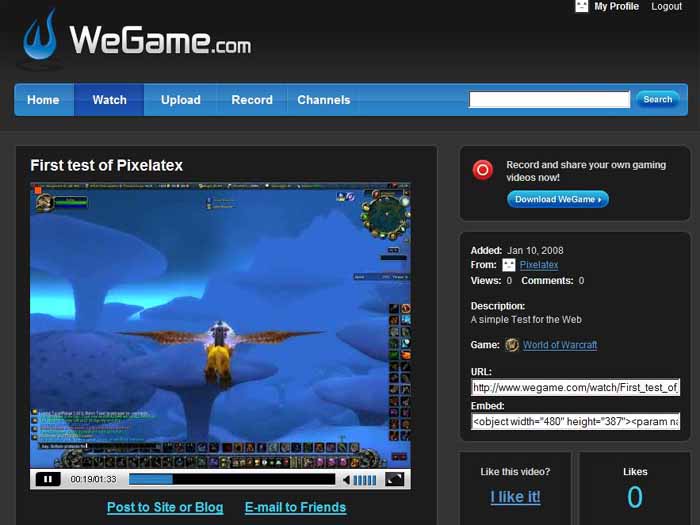Click the 'I like it!' link
The image size is (700, 525).
(515, 497)
